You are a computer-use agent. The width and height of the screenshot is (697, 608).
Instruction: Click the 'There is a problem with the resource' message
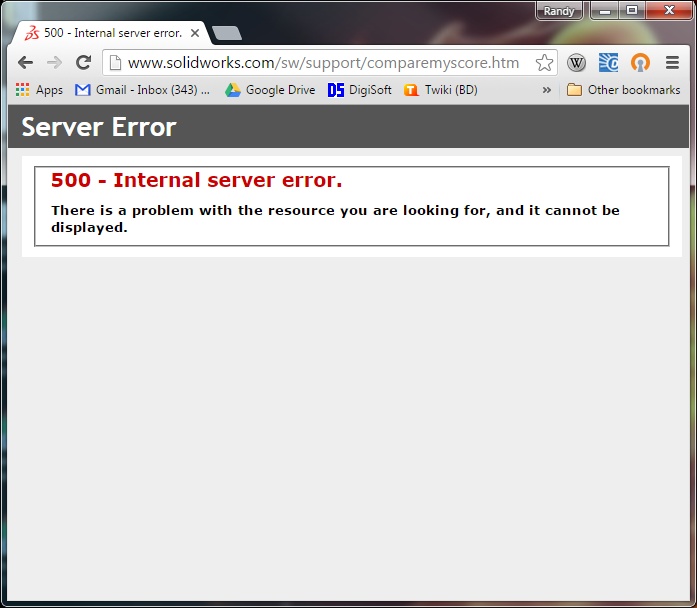click(335, 219)
